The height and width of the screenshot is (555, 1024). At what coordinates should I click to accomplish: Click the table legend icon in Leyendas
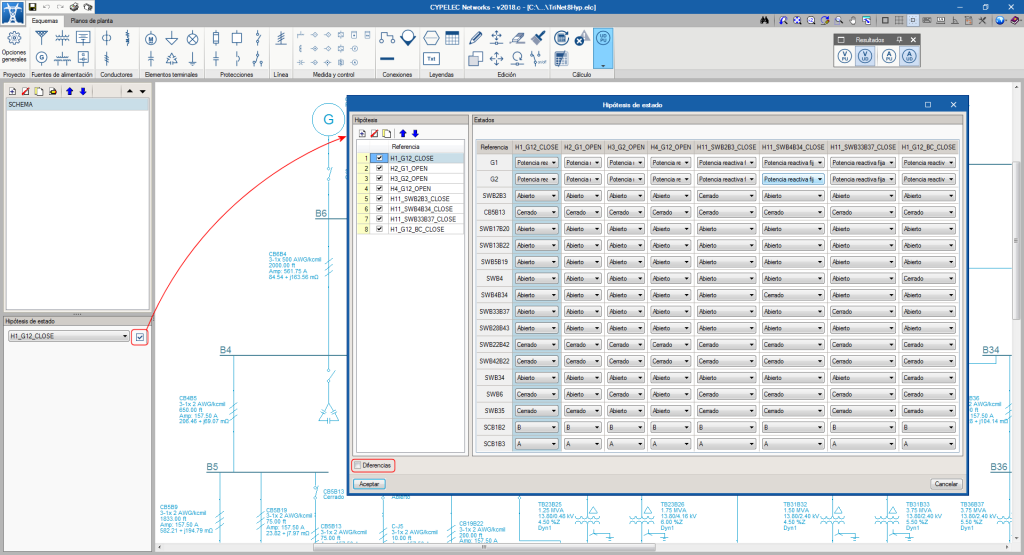pos(452,37)
